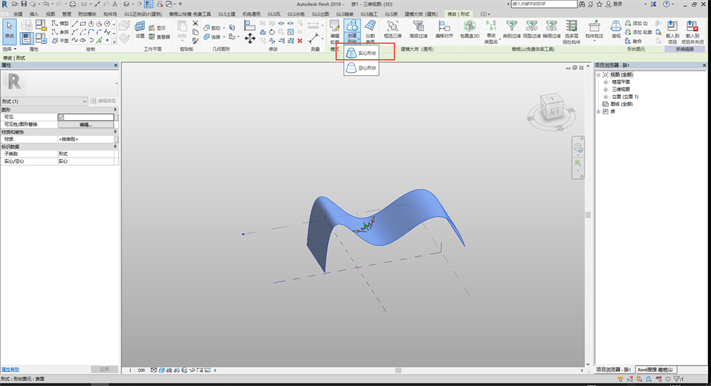This screenshot has height=386, width=711.
Task: Click the favorites star icon in title bar
Action: (599, 4)
